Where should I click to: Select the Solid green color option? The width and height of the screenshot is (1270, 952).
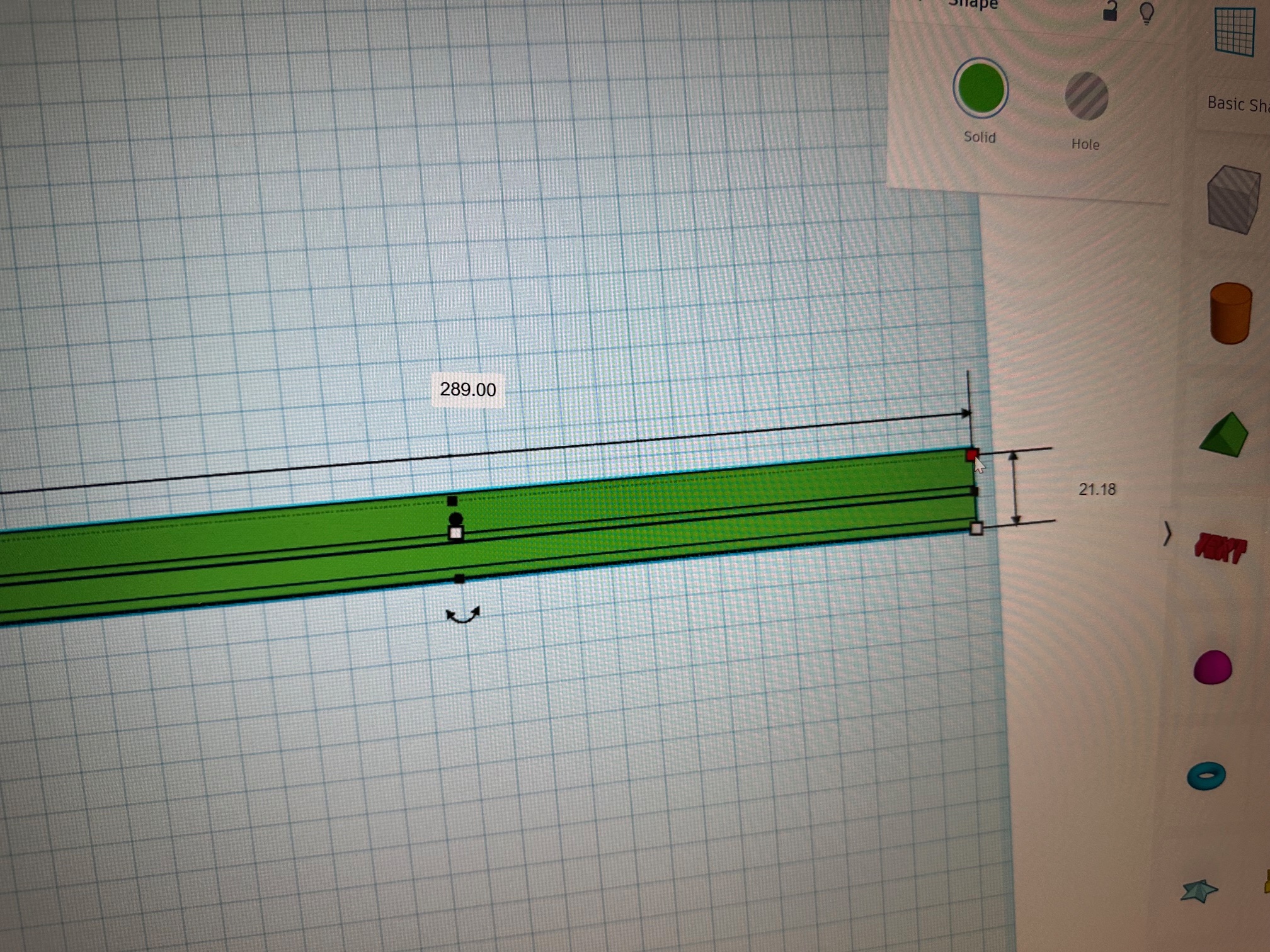pos(980,89)
